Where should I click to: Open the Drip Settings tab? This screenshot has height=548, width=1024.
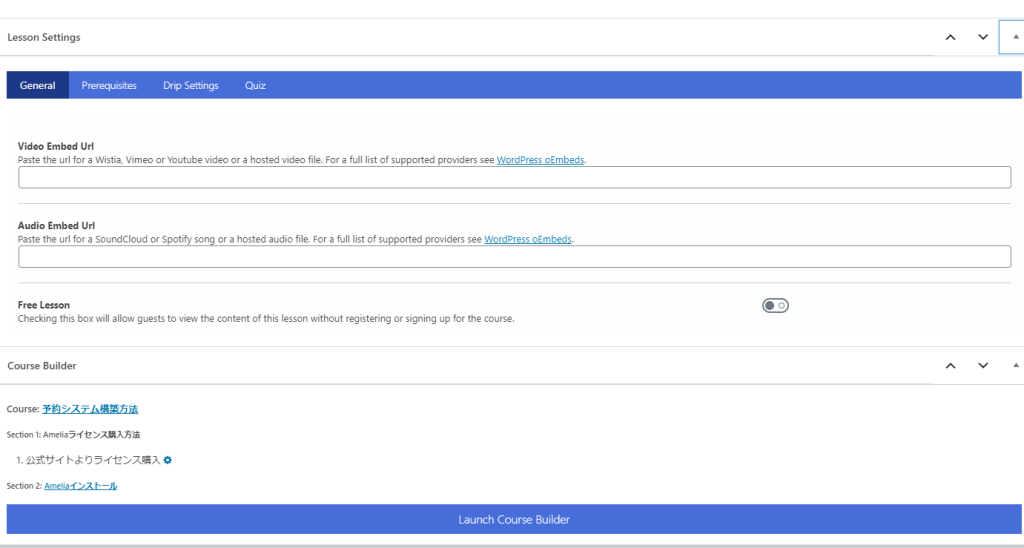(191, 86)
